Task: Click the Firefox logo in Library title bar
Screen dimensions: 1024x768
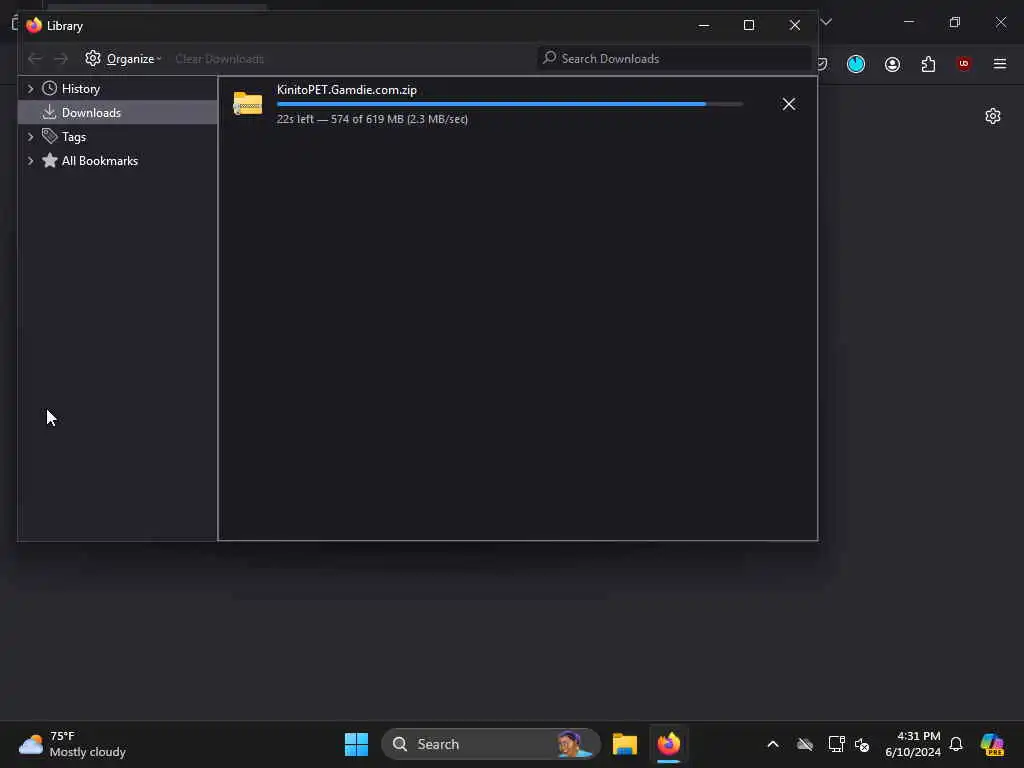Action: click(34, 26)
